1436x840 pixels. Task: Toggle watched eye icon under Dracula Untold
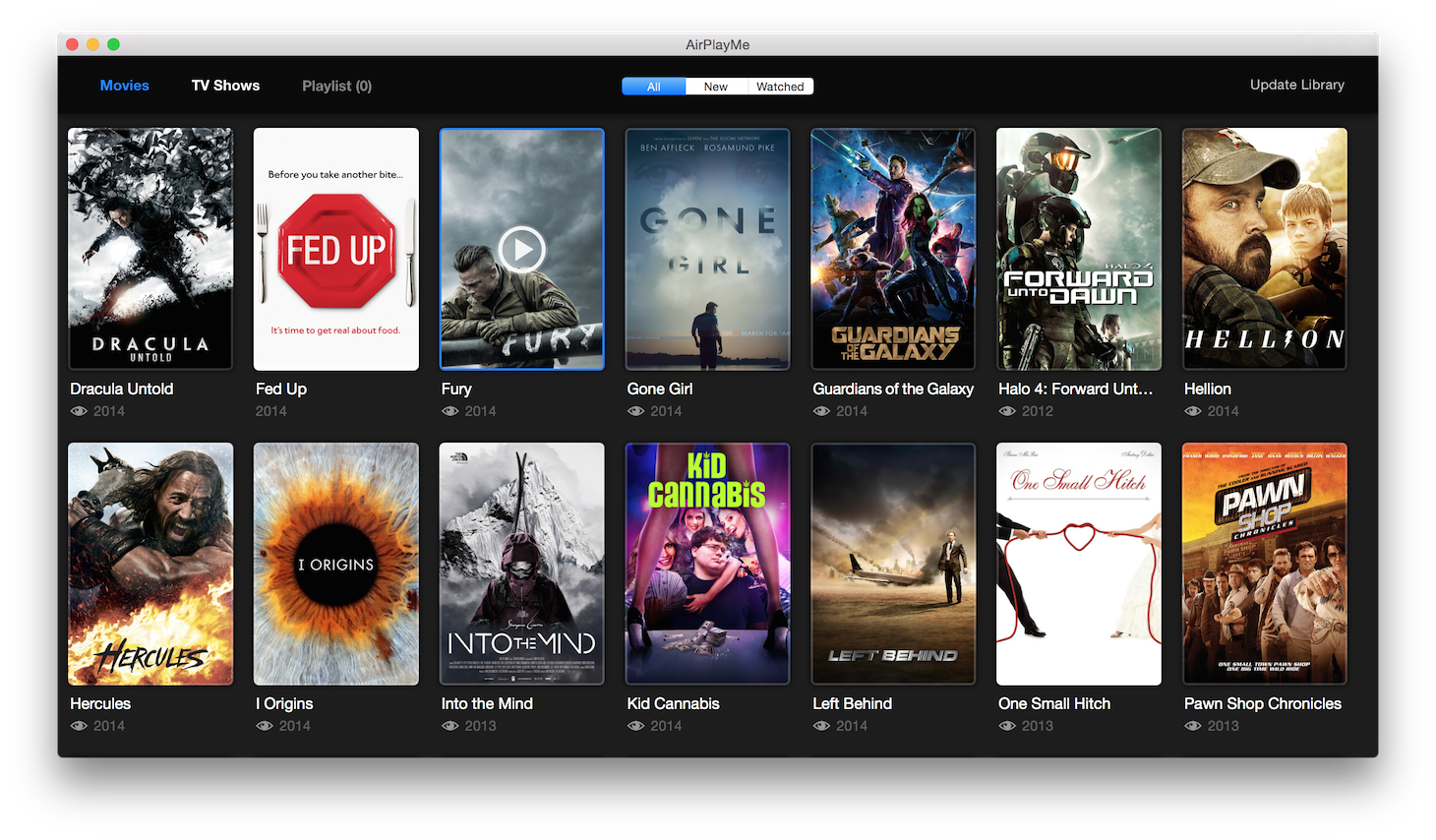[x=79, y=411]
